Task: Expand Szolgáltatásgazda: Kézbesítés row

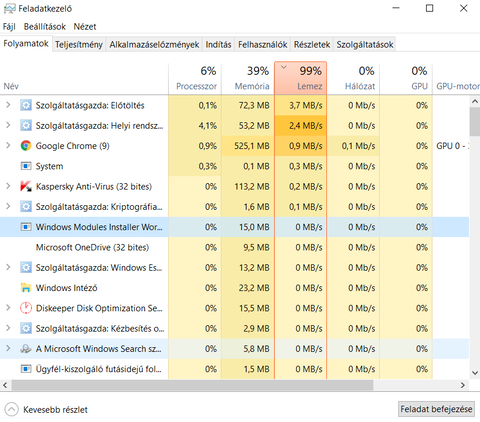Action: click(x=8, y=328)
